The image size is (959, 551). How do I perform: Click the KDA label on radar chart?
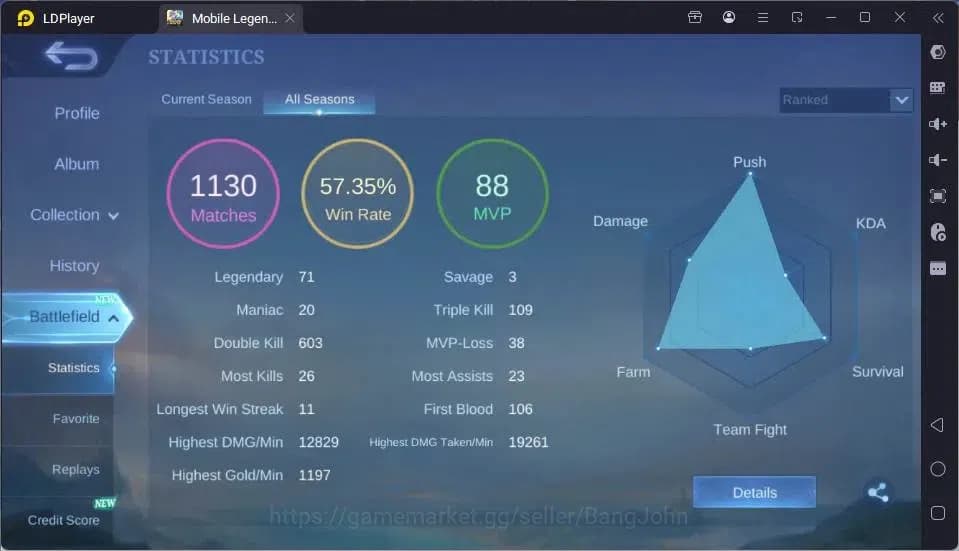coord(871,223)
